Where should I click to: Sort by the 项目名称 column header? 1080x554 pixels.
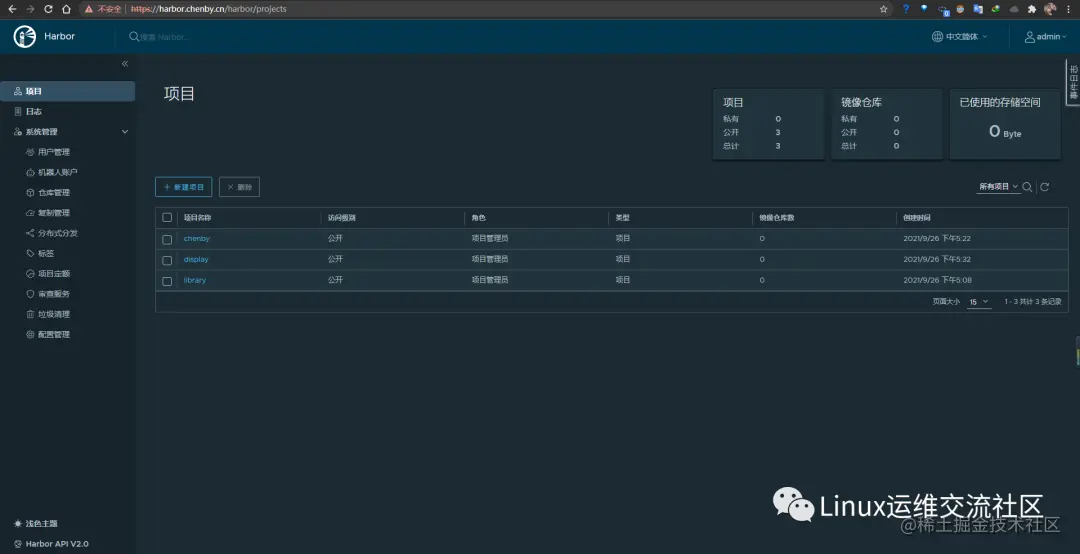coord(197,218)
